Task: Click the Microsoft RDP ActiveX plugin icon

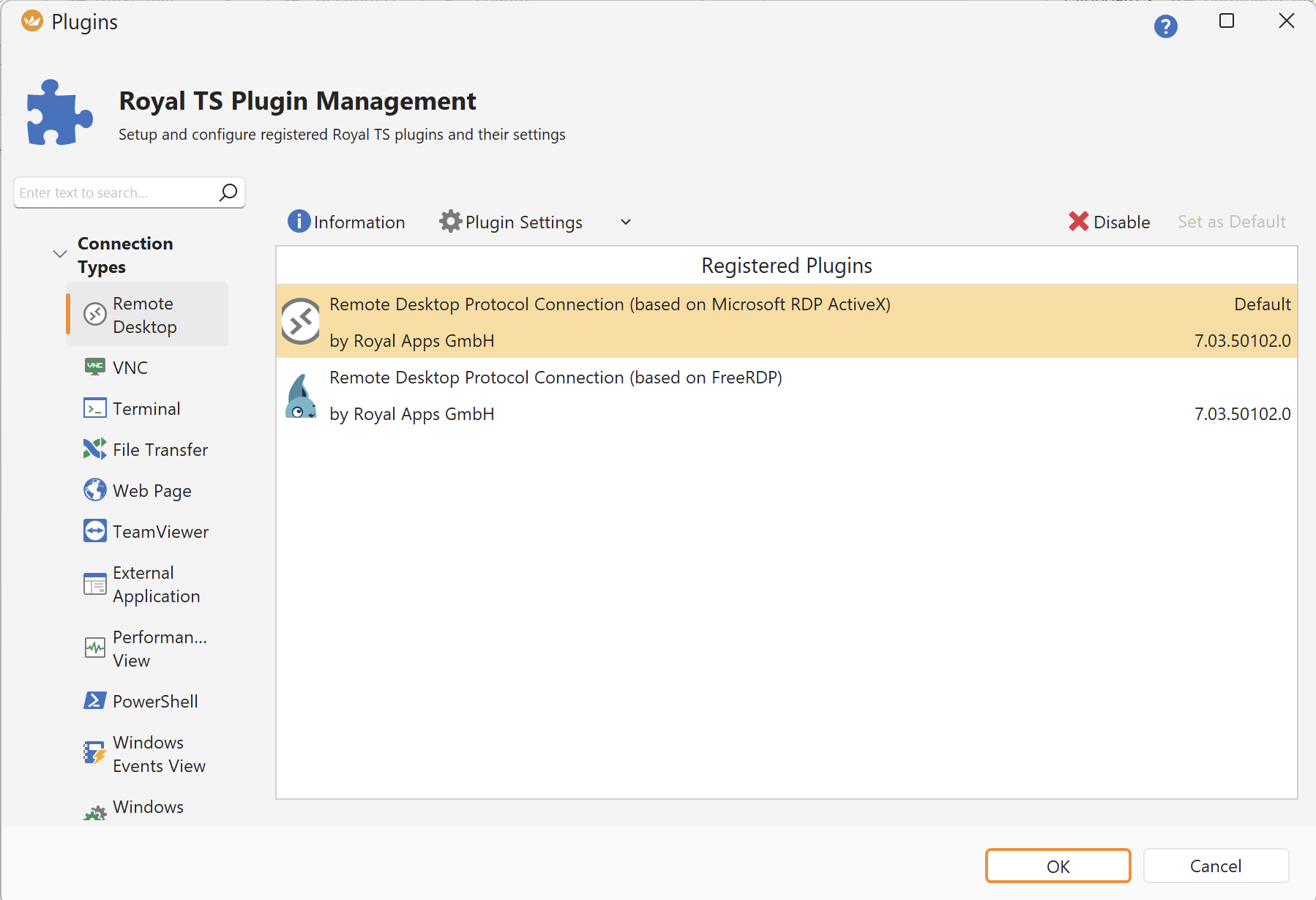Action: point(301,321)
